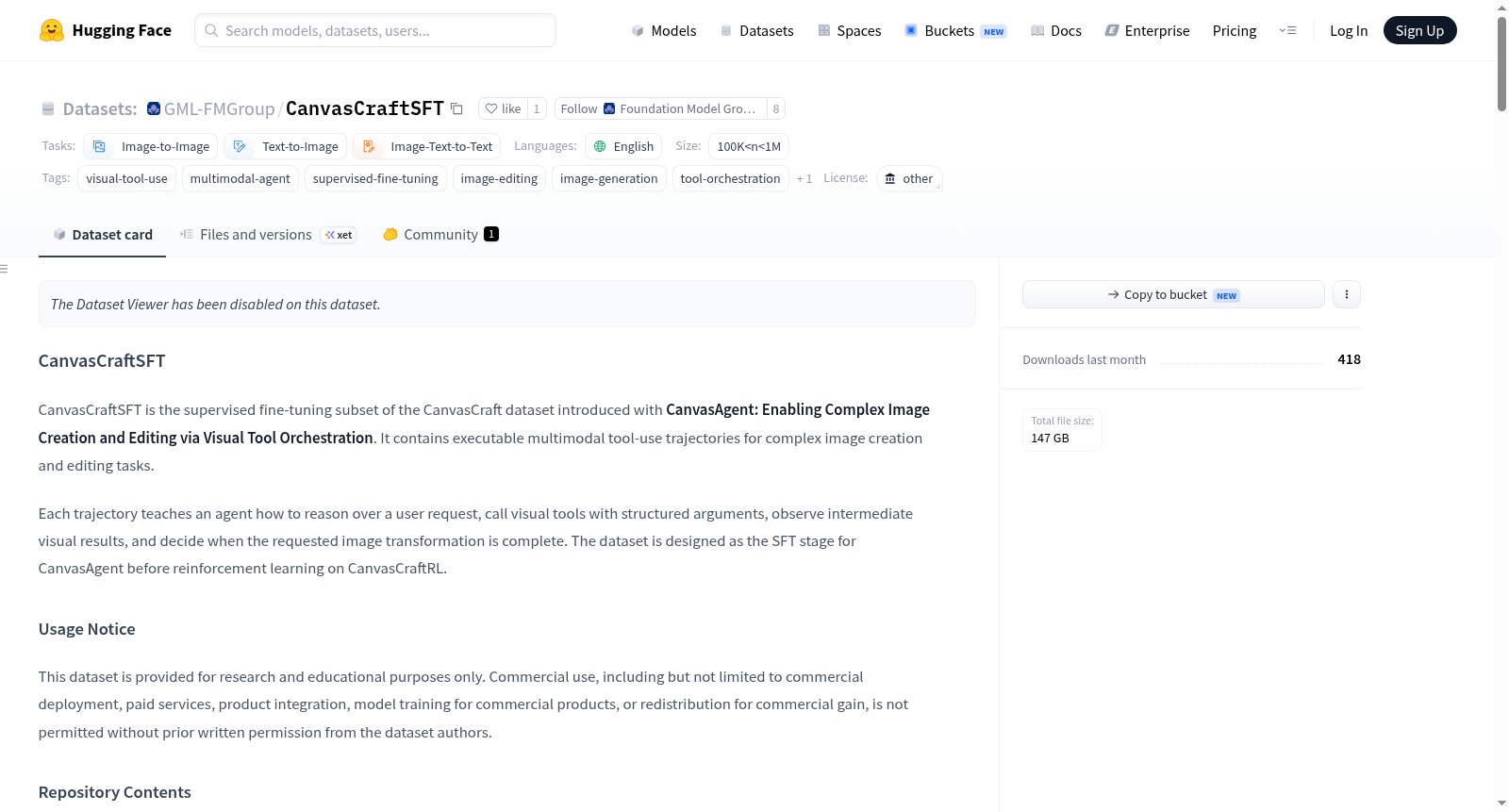This screenshot has width=1509, height=812.
Task: Click the visual-tool-use tag
Action: [x=126, y=178]
